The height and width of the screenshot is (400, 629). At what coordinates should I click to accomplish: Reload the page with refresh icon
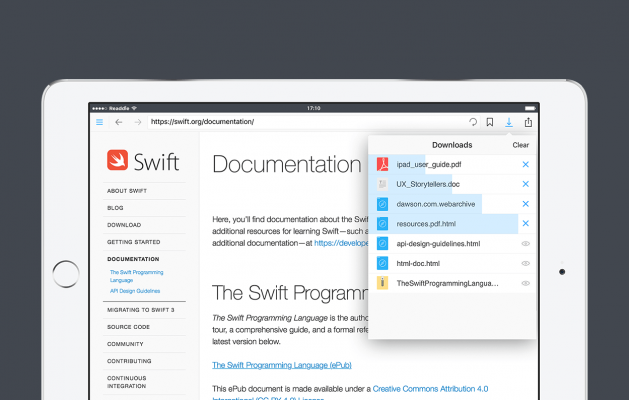[473, 122]
